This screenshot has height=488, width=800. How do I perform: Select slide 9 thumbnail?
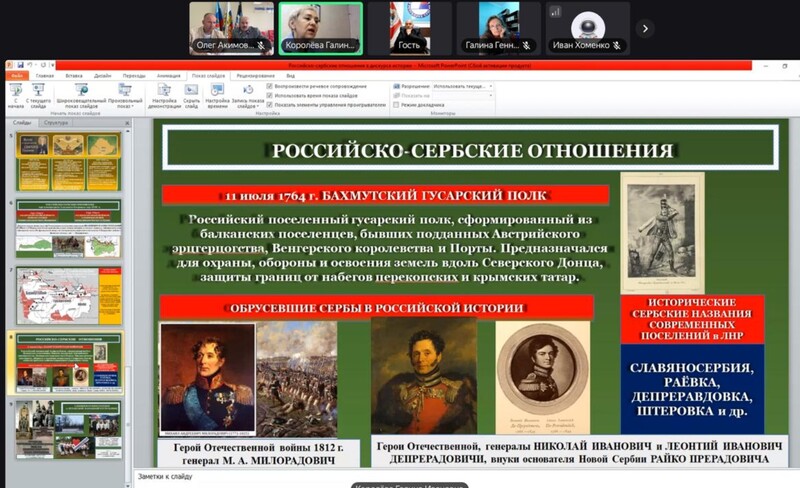pyautogui.click(x=69, y=430)
